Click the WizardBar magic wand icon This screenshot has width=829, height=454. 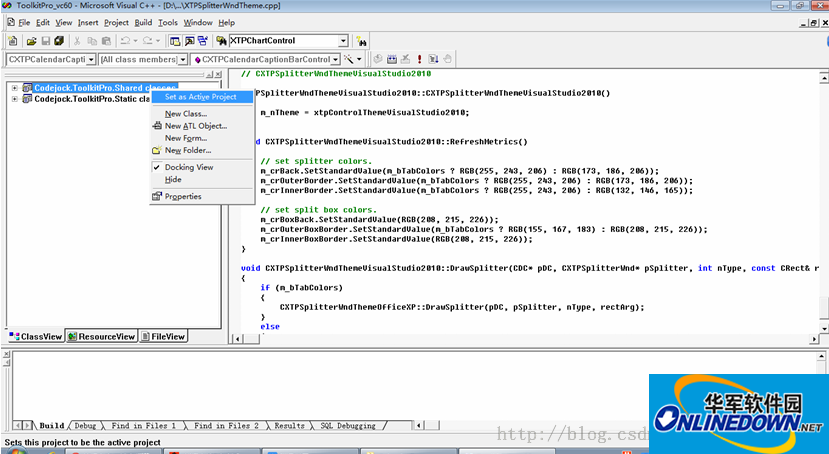coord(348,59)
